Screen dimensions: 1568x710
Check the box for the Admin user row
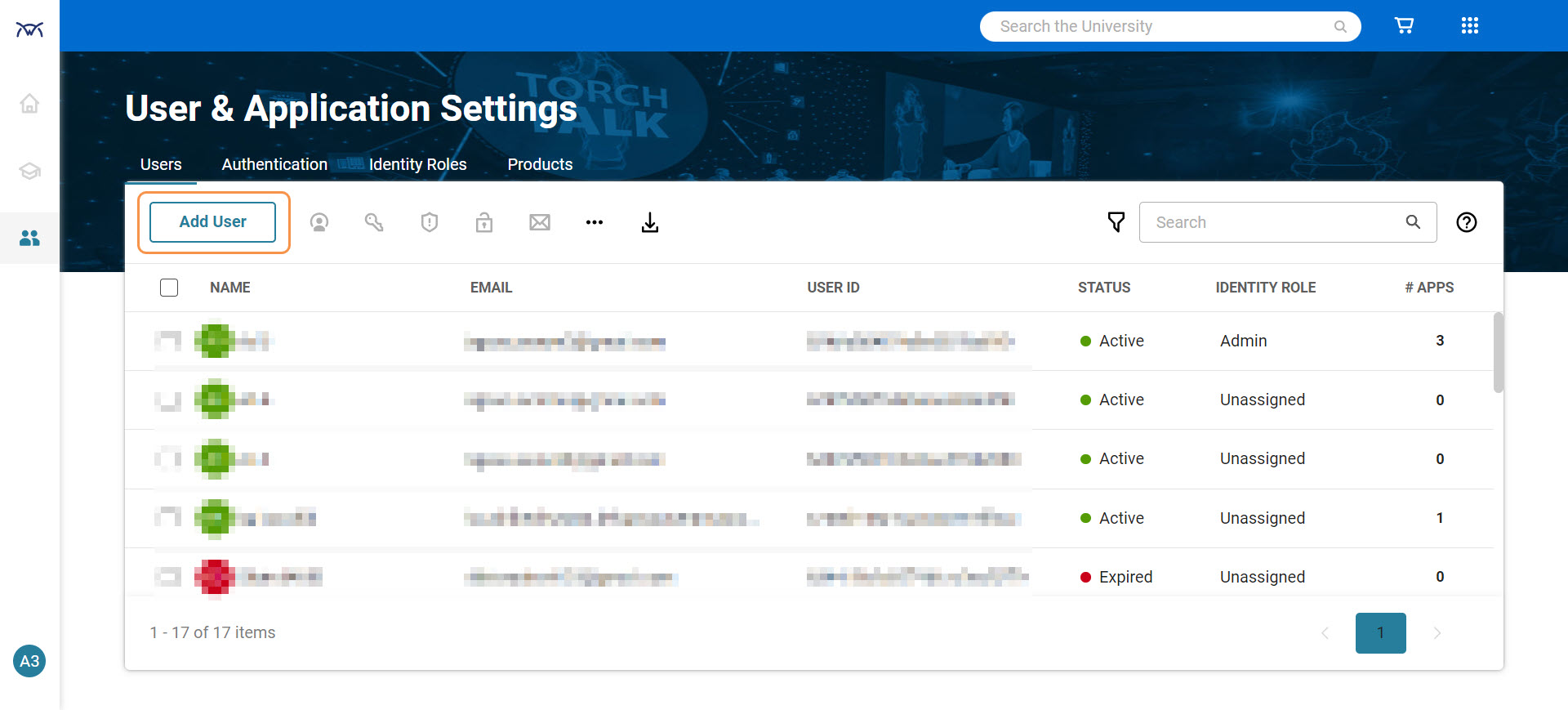(169, 341)
